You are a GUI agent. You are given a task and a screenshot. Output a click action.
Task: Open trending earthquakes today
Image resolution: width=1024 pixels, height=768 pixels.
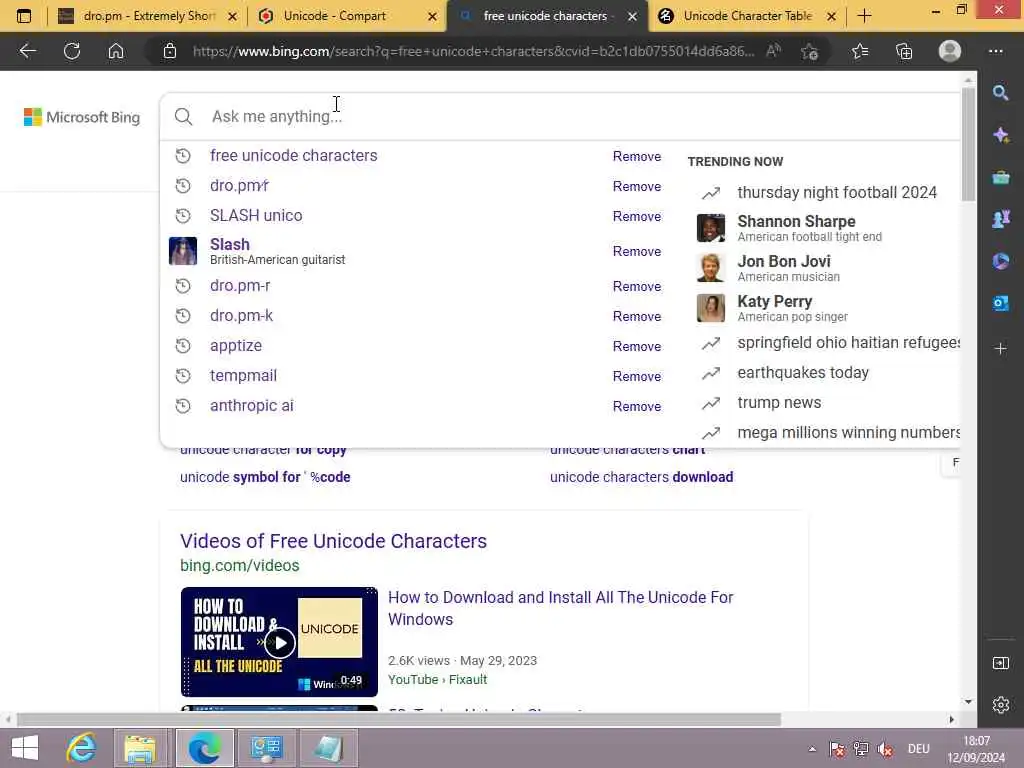(x=803, y=373)
